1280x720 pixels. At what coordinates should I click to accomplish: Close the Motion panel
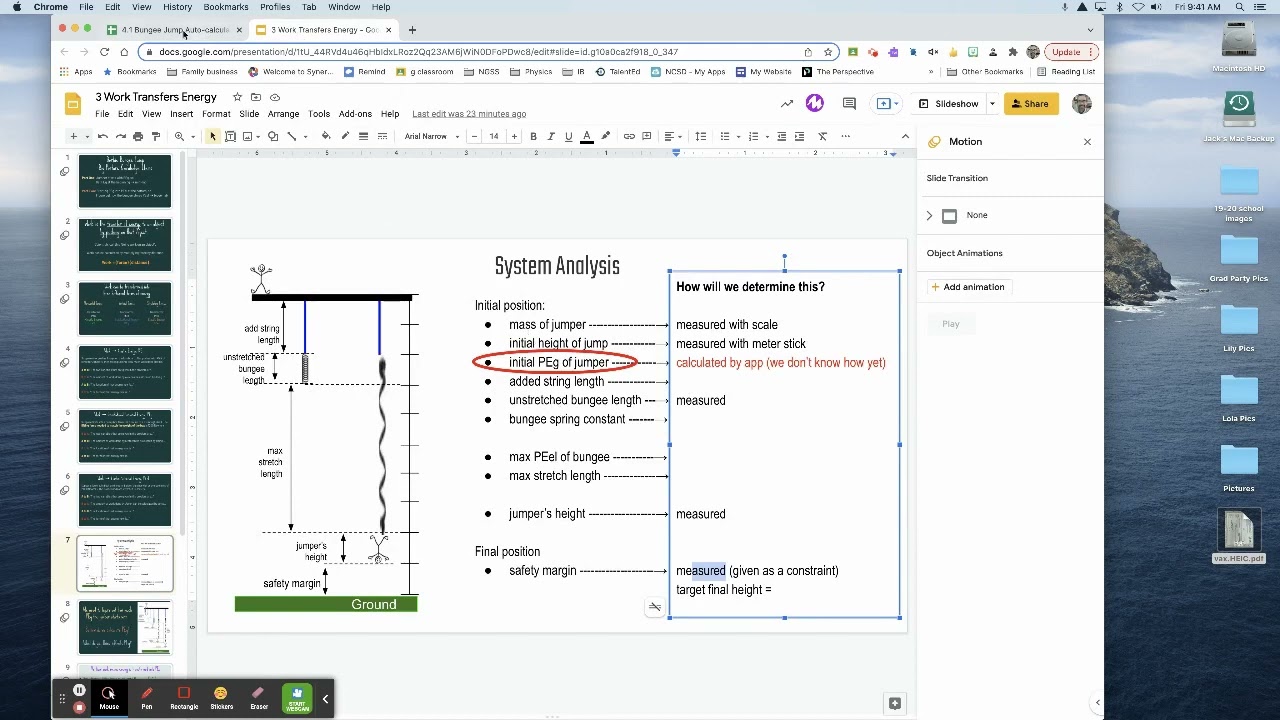pos(1087,142)
